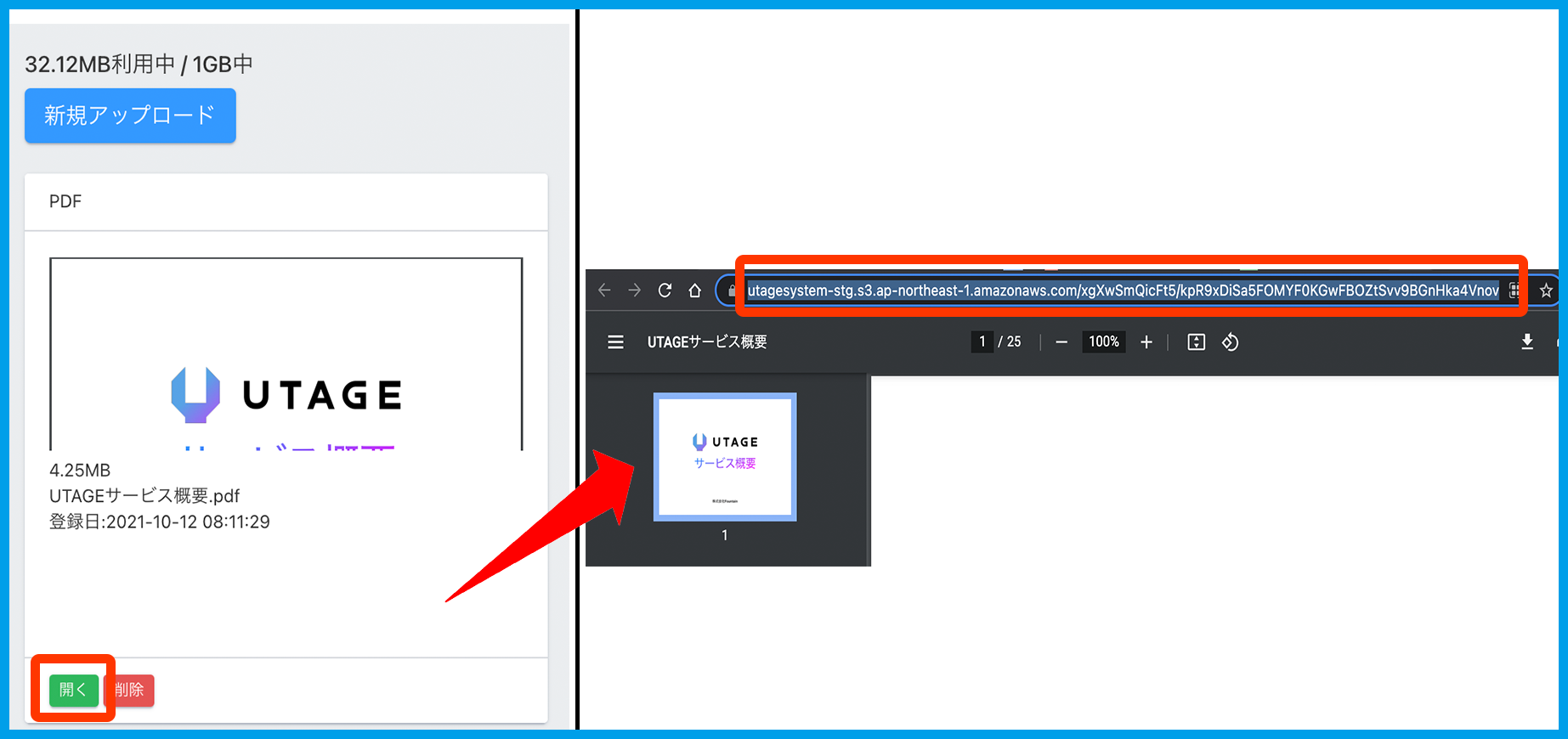
Task: Zoom in the PDF with plus button
Action: pyautogui.click(x=1146, y=342)
